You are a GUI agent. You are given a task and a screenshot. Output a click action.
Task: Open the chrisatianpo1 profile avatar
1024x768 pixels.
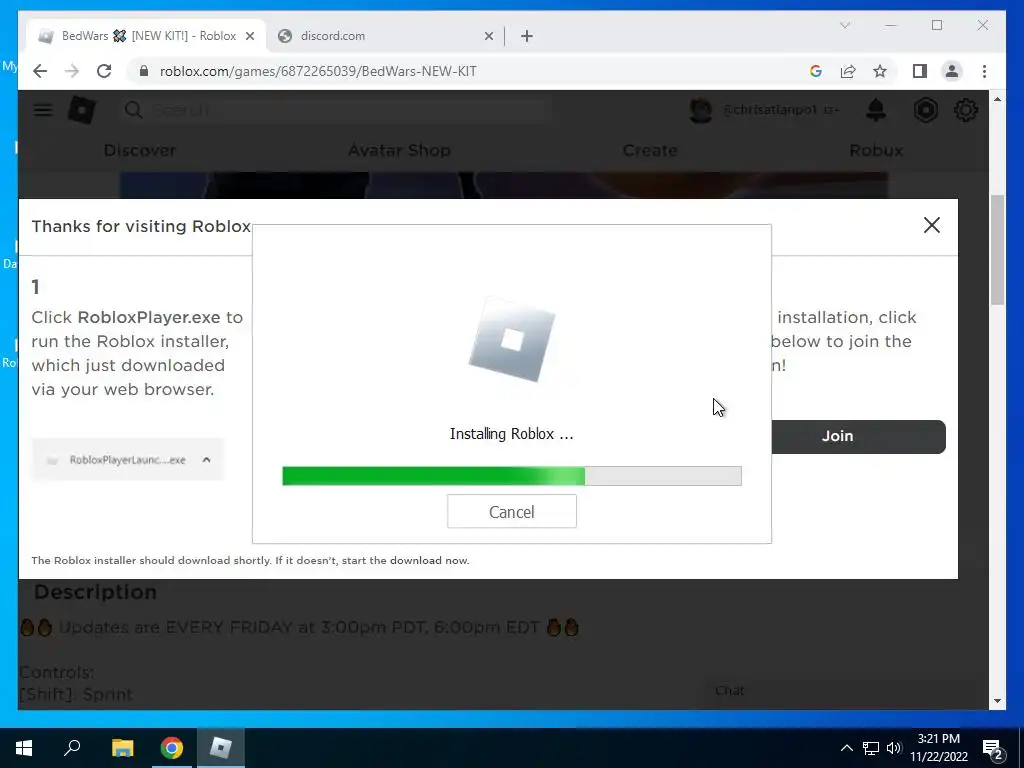[700, 110]
